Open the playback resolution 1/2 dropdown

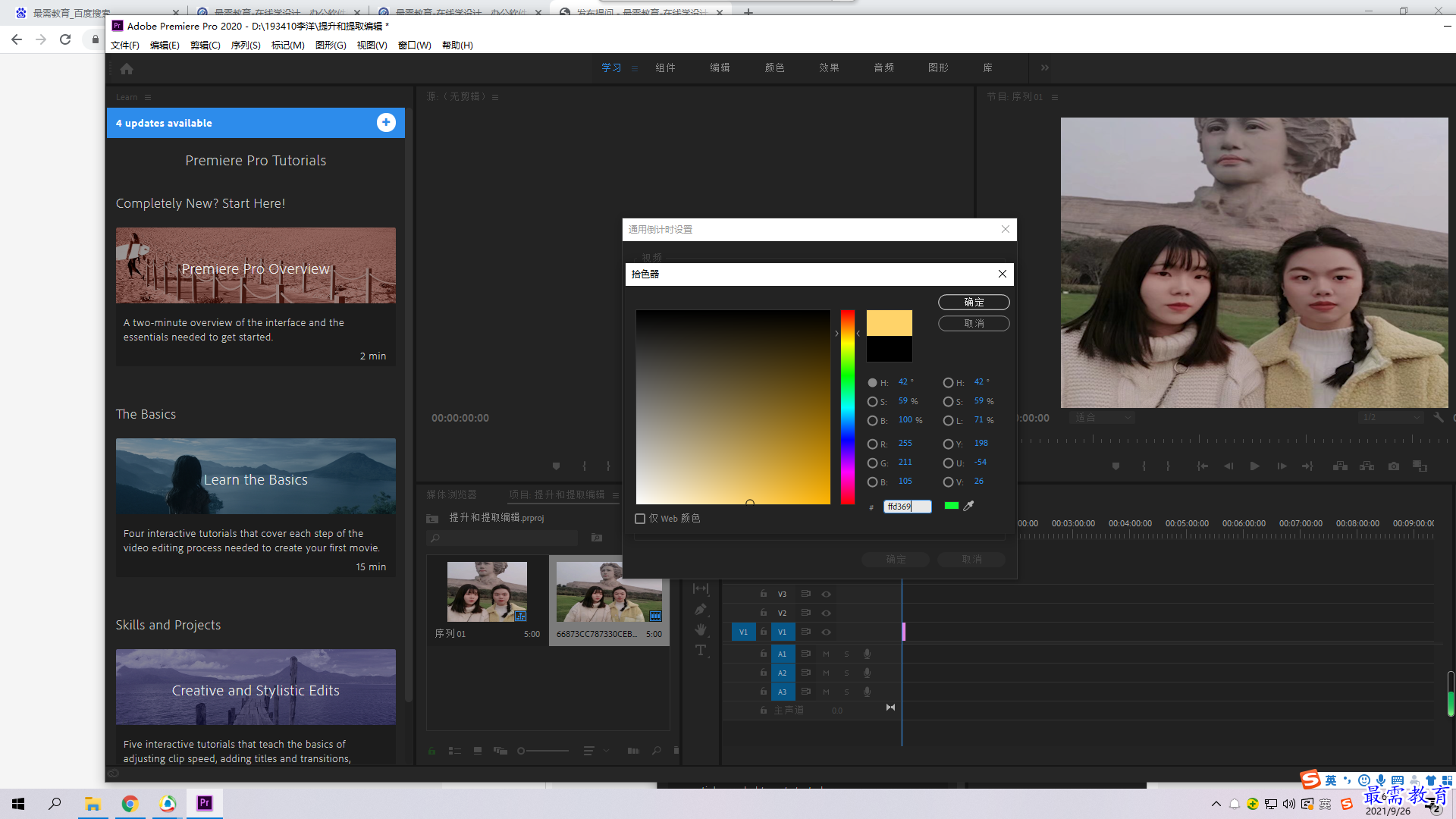click(x=1391, y=417)
